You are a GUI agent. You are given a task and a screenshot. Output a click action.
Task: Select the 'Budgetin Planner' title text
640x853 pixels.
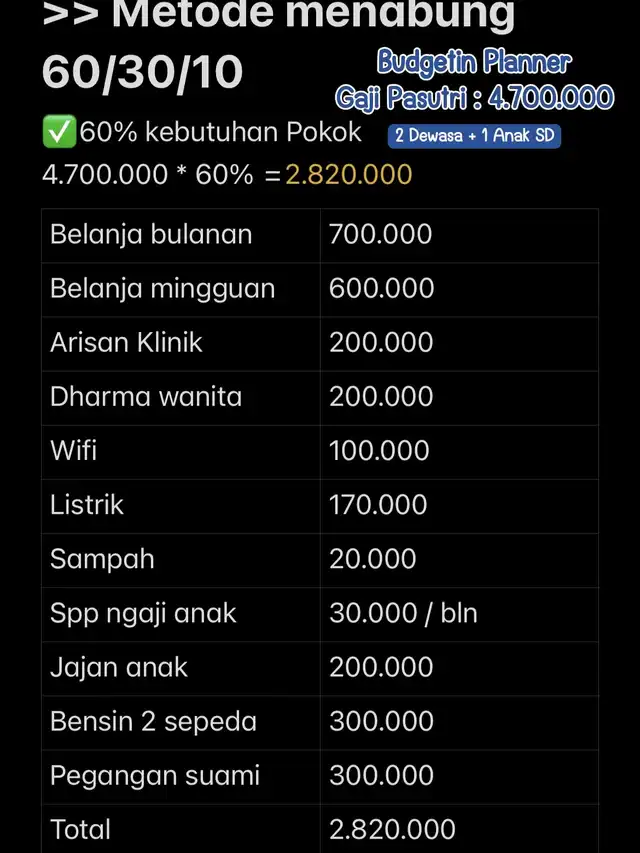tap(474, 61)
